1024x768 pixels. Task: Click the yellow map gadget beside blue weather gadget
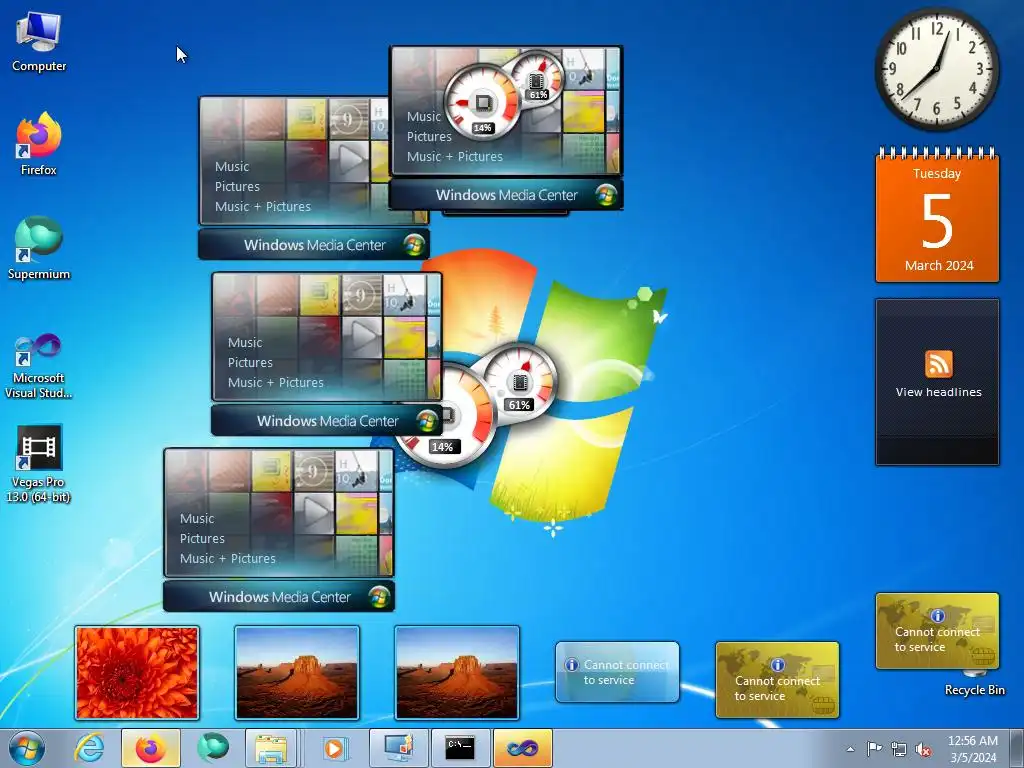[777, 680]
